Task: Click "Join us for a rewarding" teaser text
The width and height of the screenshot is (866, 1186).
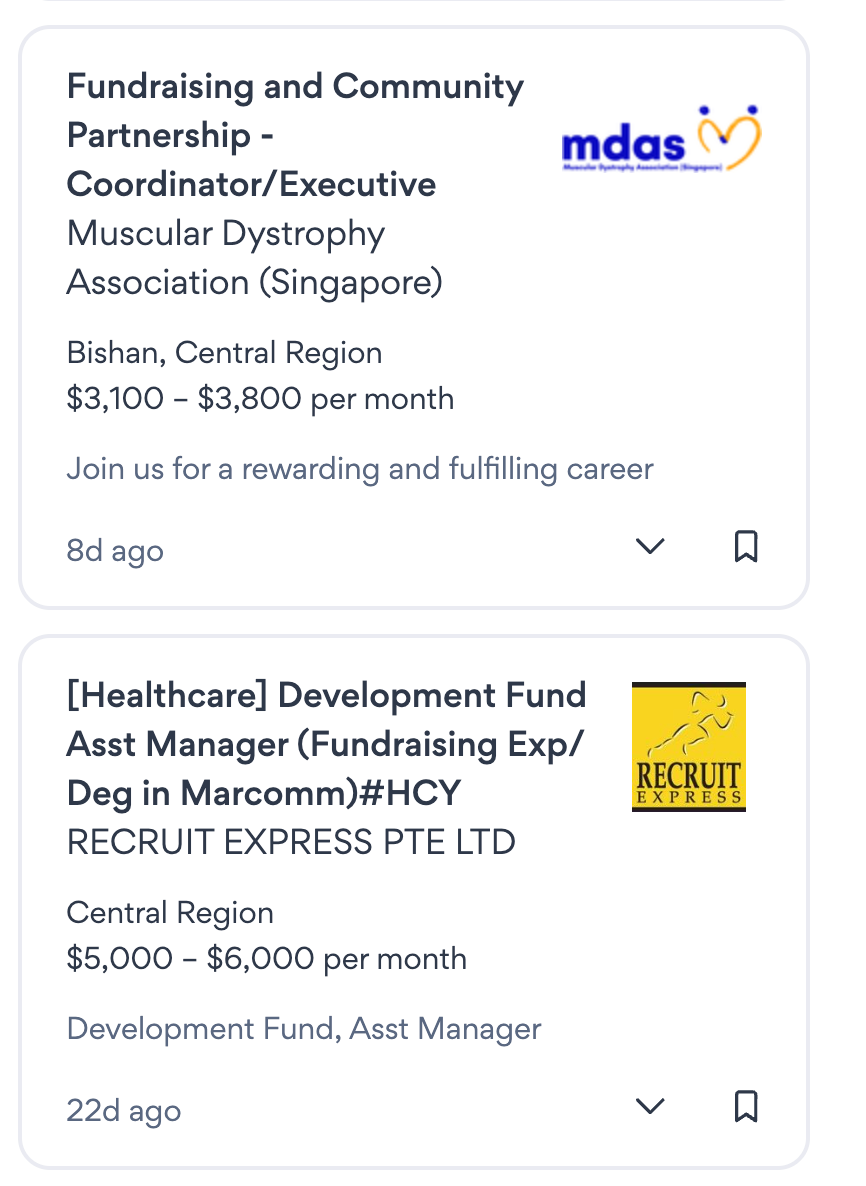Action: [x=360, y=468]
